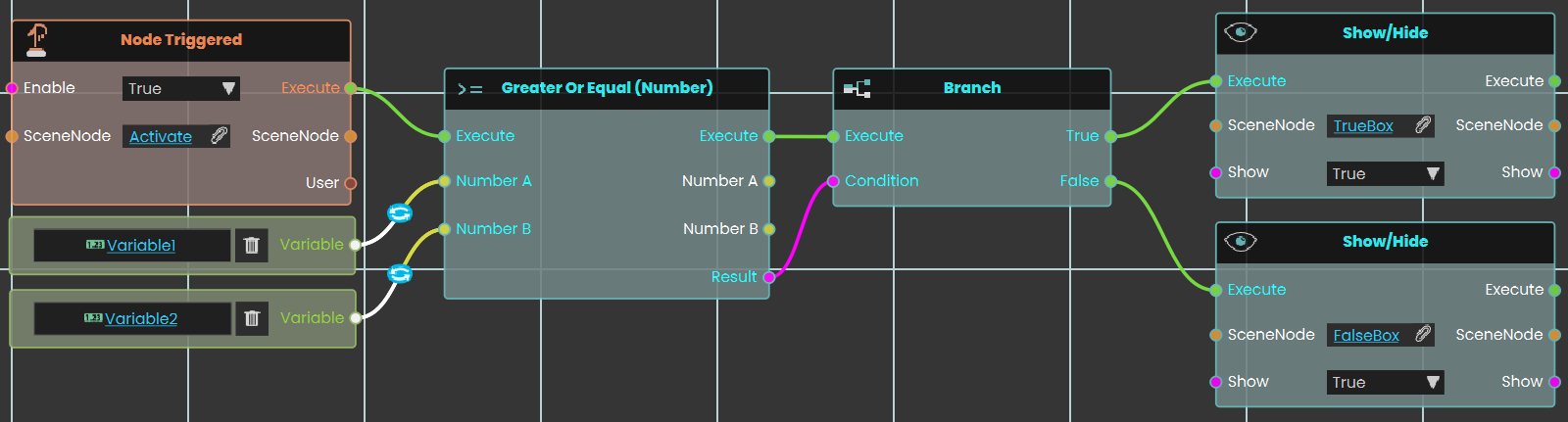Click trash icon next to Variable2

pyautogui.click(x=252, y=318)
